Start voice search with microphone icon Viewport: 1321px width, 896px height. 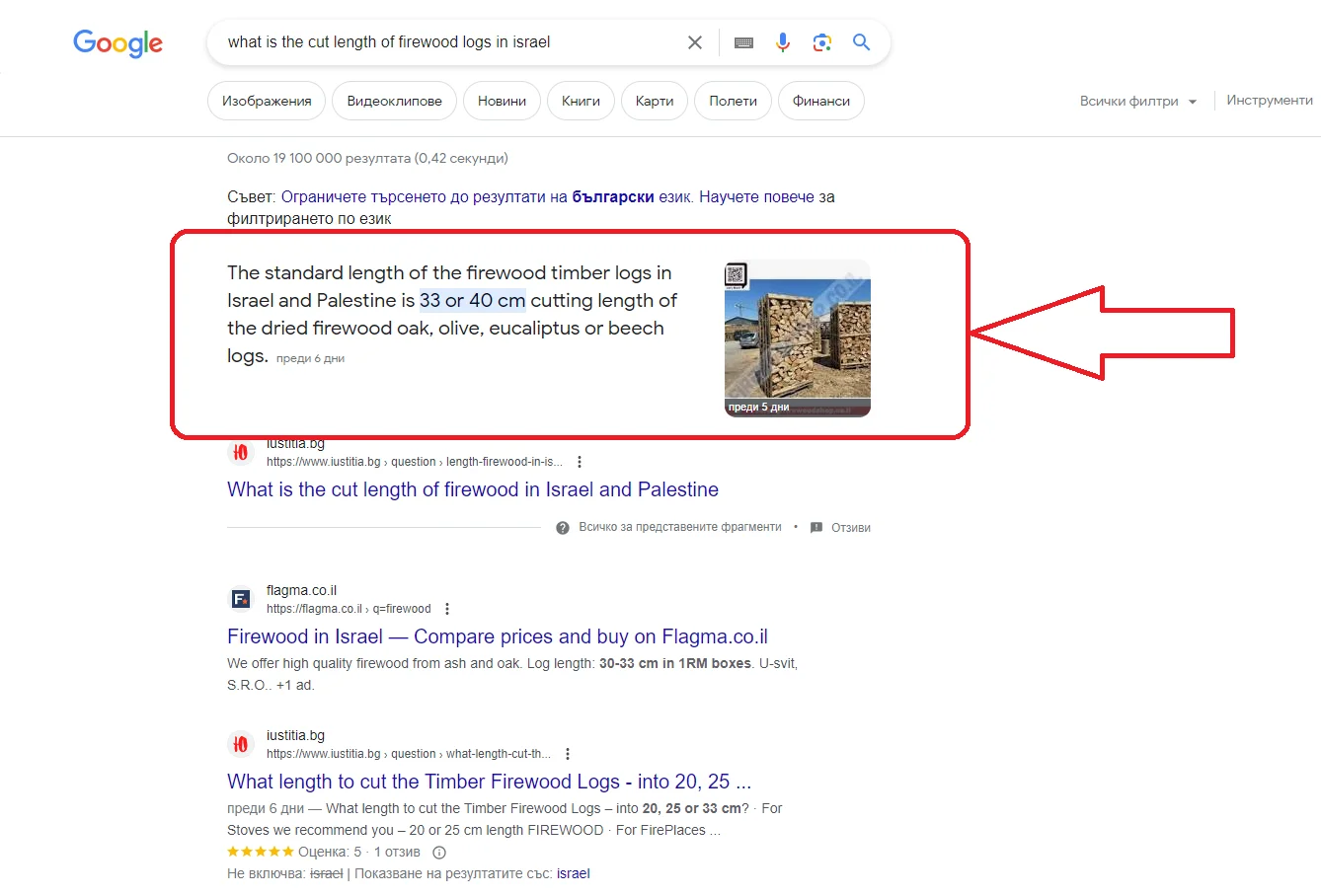[x=783, y=42]
